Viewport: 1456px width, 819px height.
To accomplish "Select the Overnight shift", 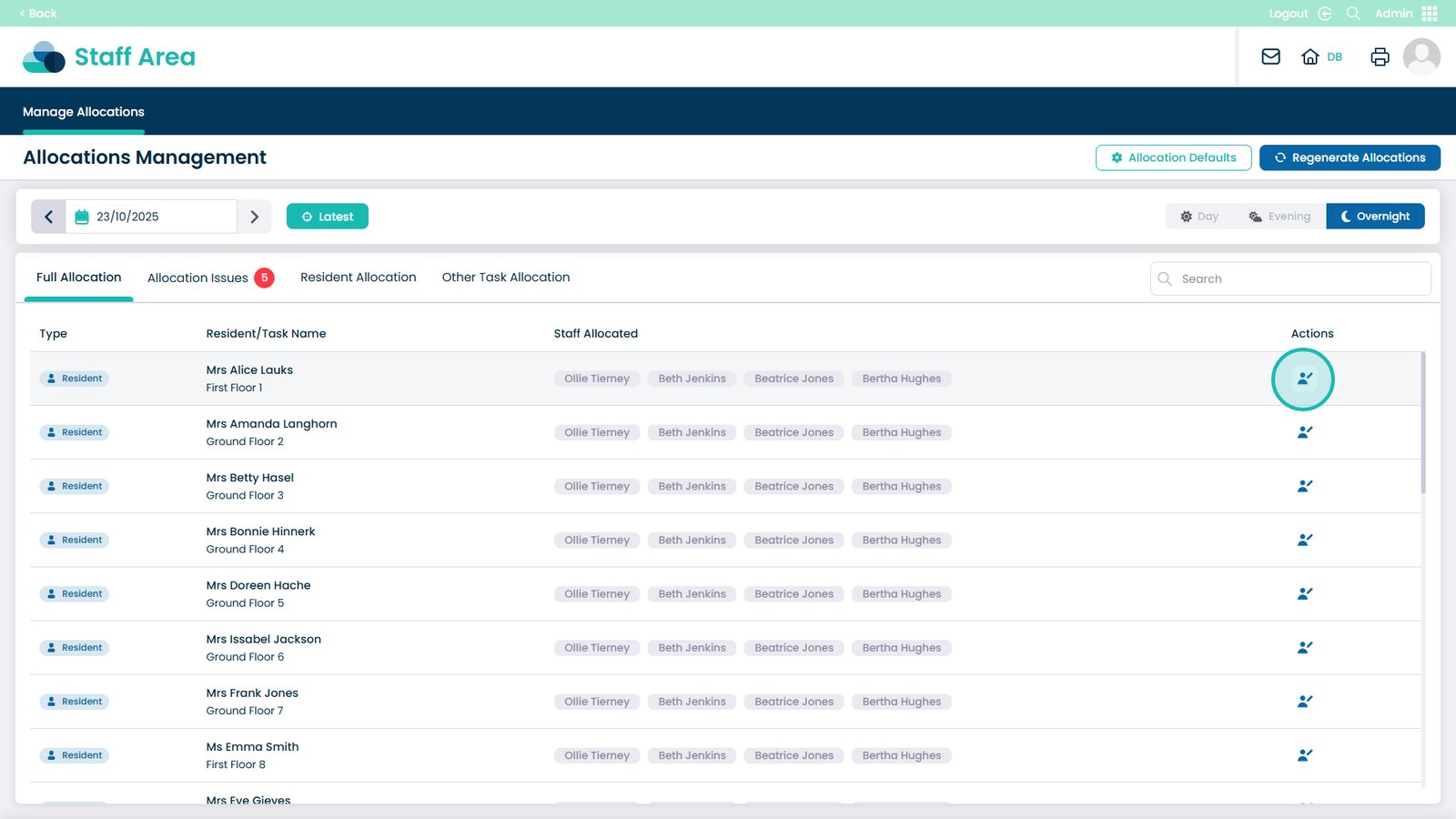I will pyautogui.click(x=1375, y=217).
